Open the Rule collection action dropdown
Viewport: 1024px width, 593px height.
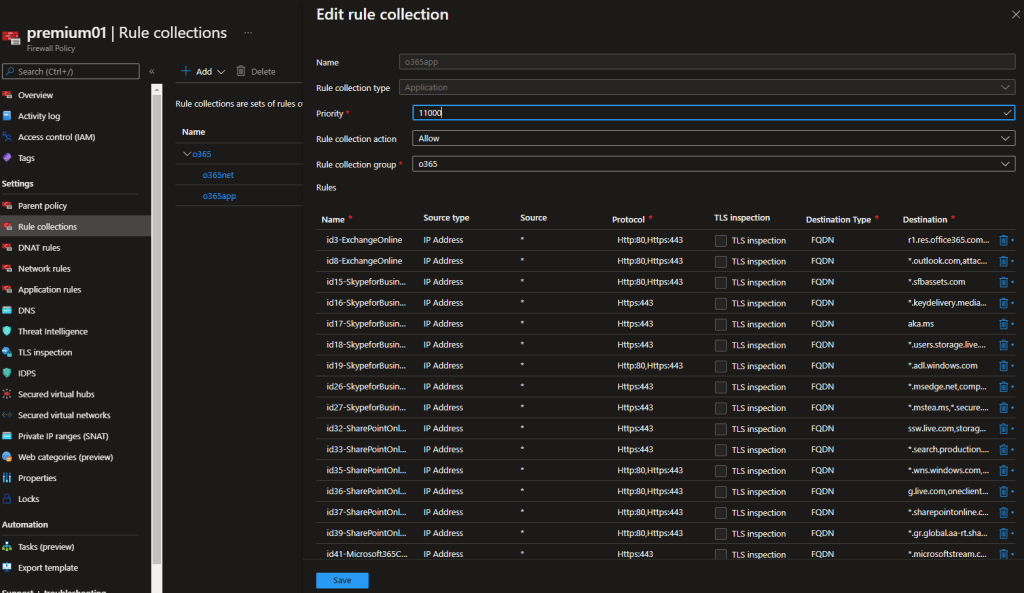coord(713,139)
